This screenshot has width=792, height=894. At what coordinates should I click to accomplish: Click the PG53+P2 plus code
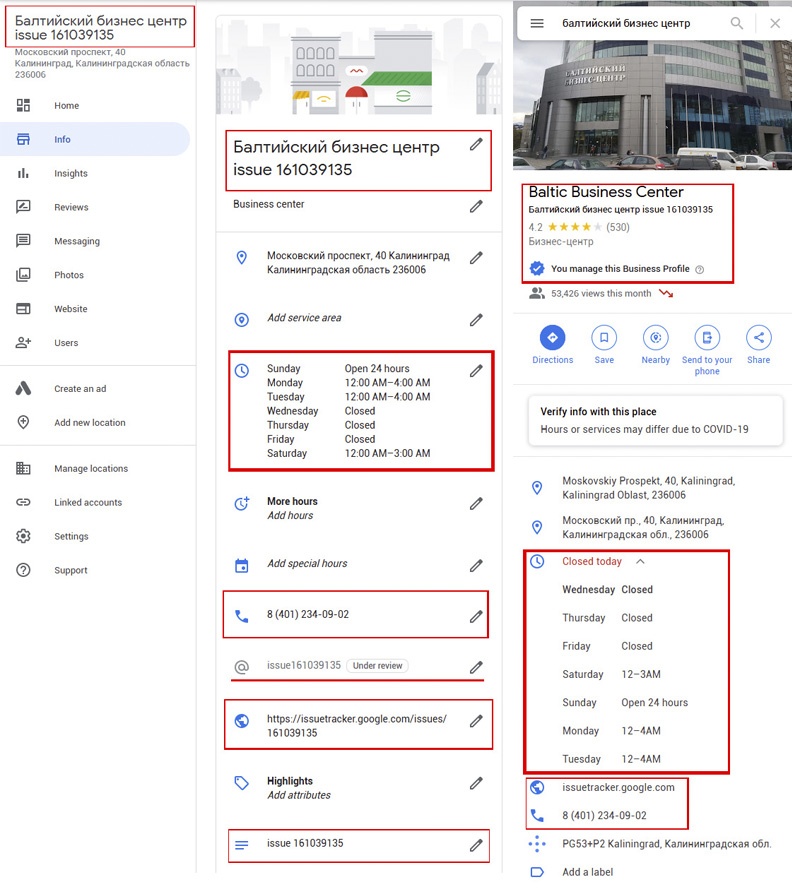pos(667,844)
